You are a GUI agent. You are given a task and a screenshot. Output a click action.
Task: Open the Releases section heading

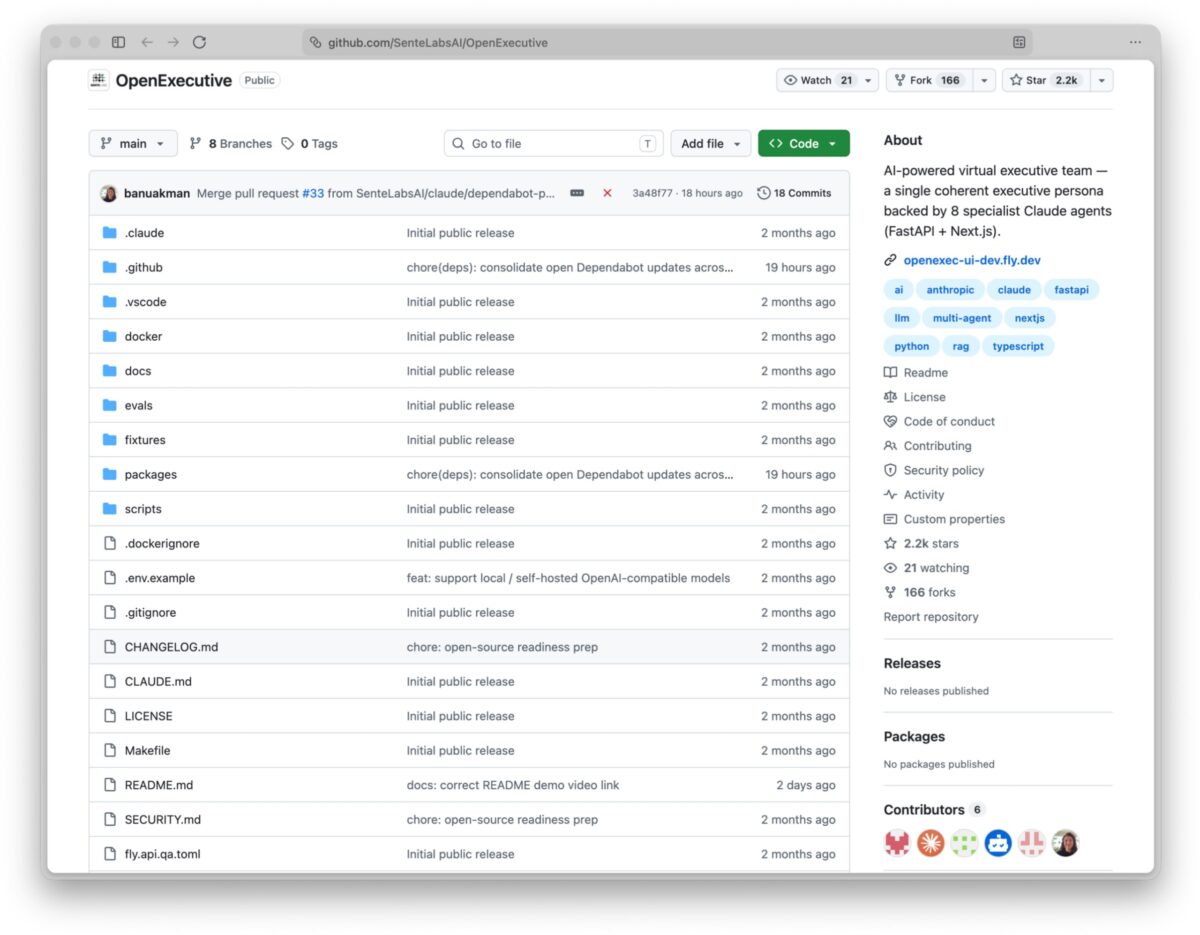coord(912,663)
